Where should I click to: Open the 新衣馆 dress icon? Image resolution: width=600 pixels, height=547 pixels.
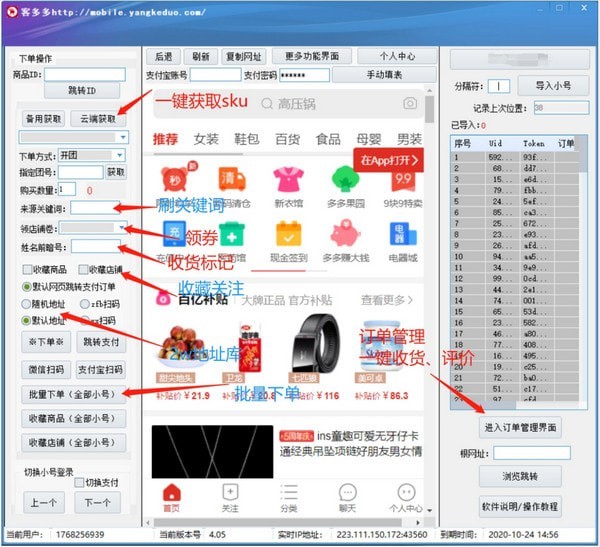pos(289,179)
